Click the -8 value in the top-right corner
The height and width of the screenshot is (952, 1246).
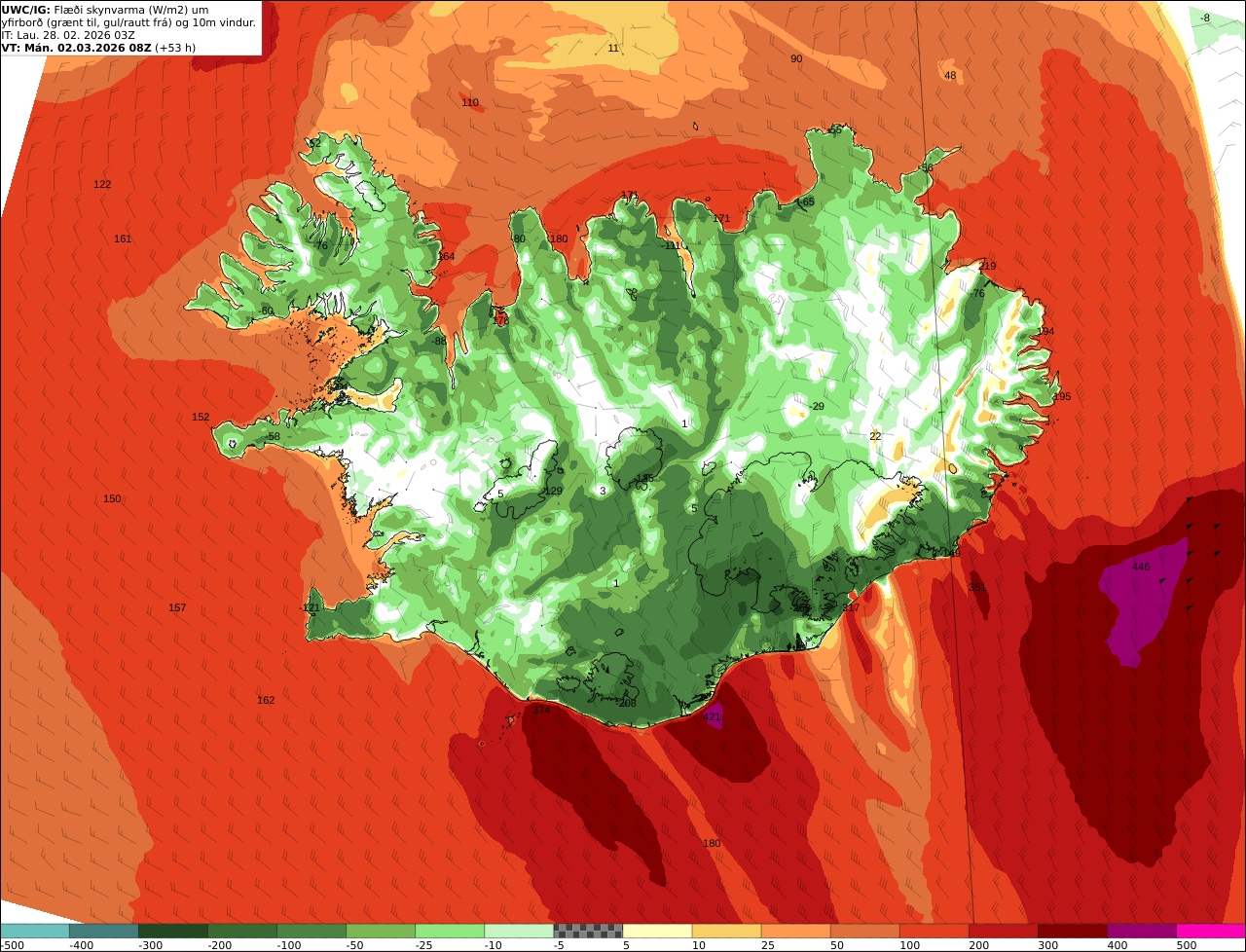coord(1205,18)
